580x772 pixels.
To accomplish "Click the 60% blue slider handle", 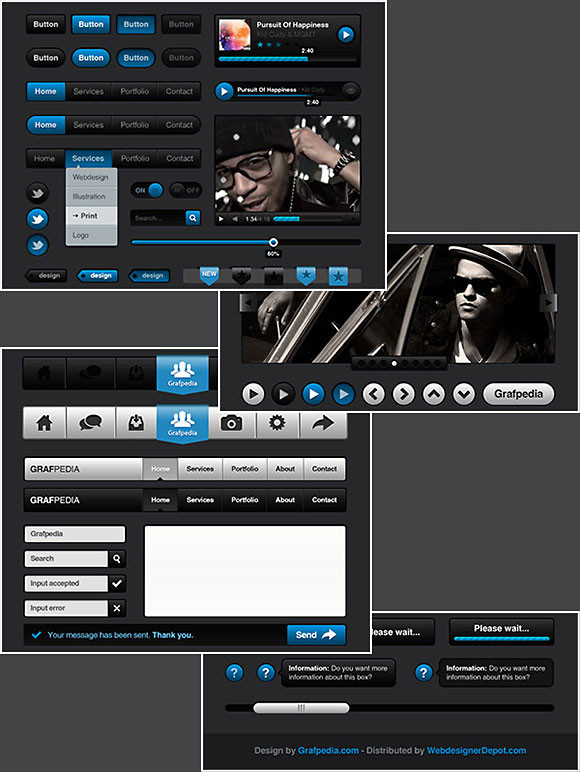I will click(273, 242).
